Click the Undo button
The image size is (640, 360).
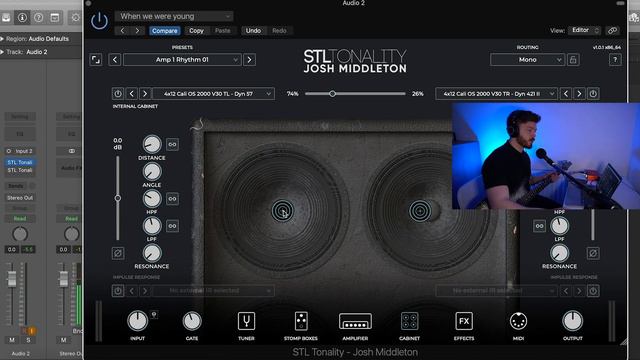click(253, 31)
